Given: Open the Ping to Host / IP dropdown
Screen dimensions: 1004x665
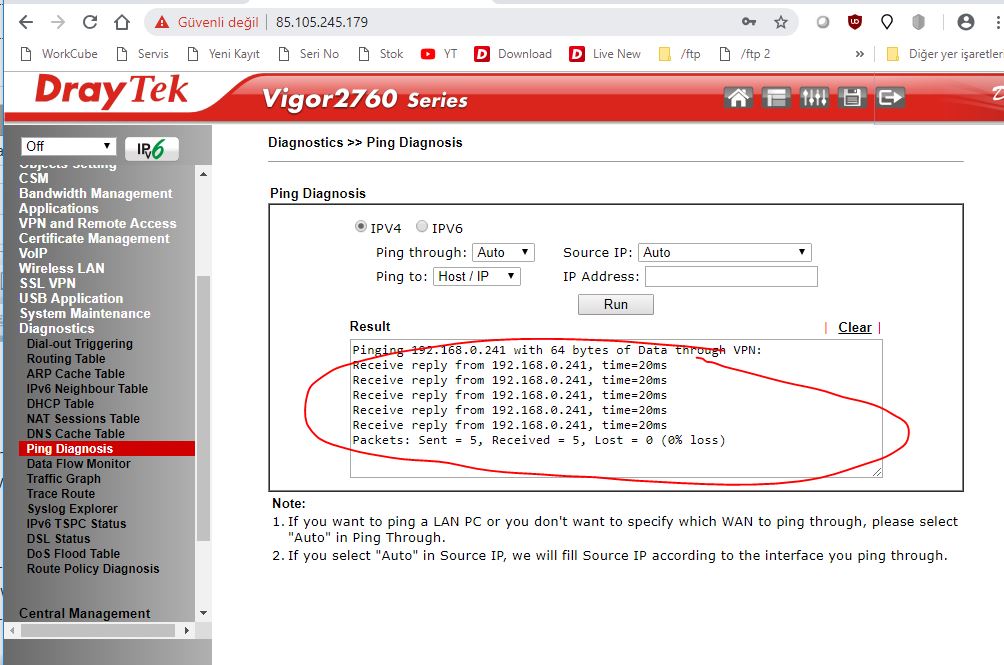Looking at the screenshot, I should point(476,276).
